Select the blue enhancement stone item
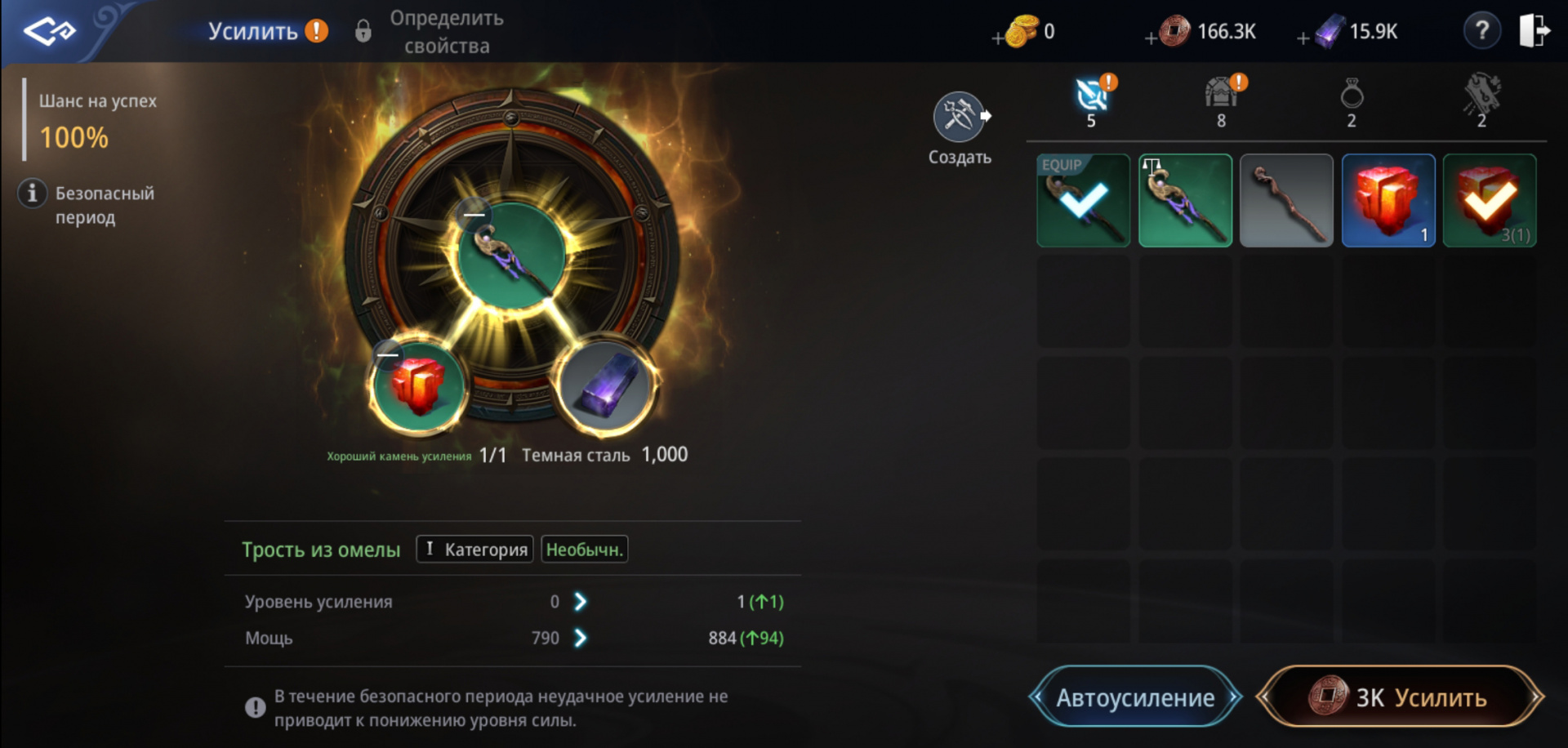This screenshot has height=748, width=1568. (1388, 200)
